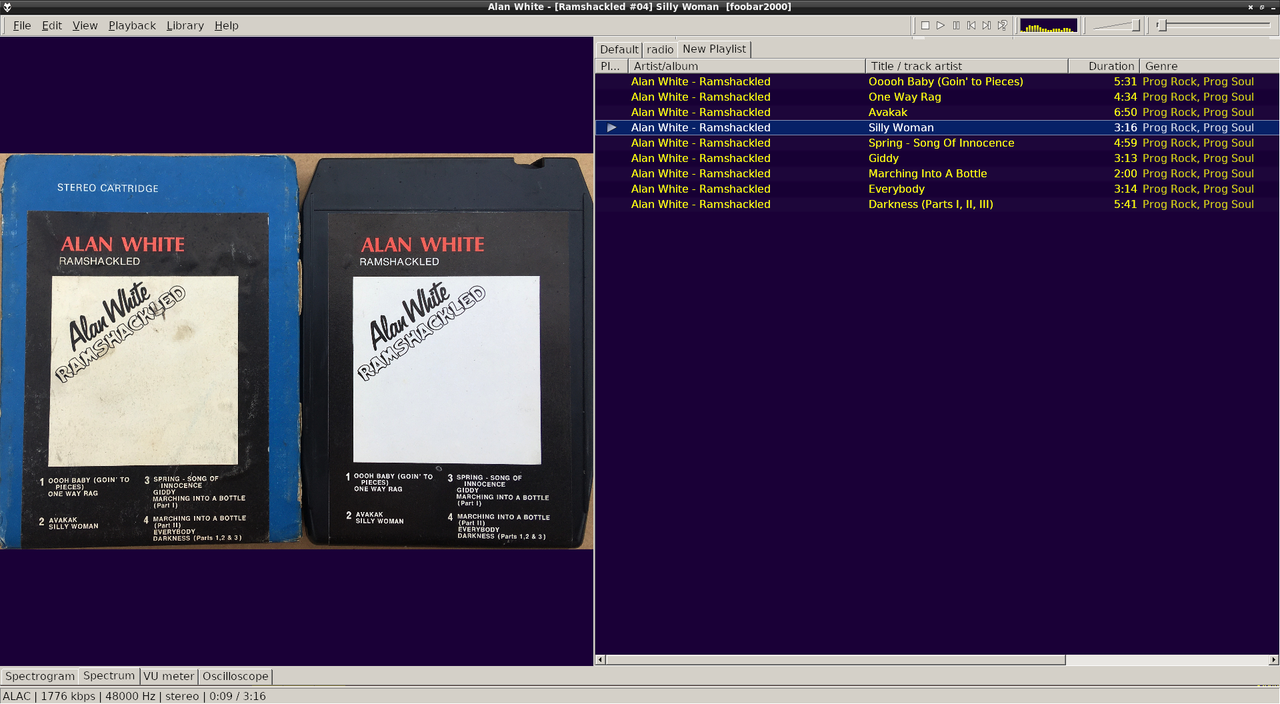Click the playlist scrollbar right arrow
1280x704 pixels.
pyautogui.click(x=1274, y=660)
